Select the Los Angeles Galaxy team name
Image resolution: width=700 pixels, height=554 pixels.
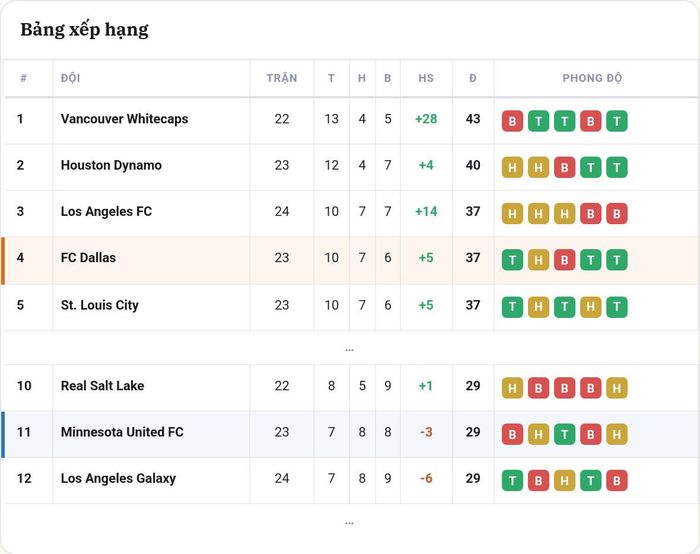click(118, 479)
